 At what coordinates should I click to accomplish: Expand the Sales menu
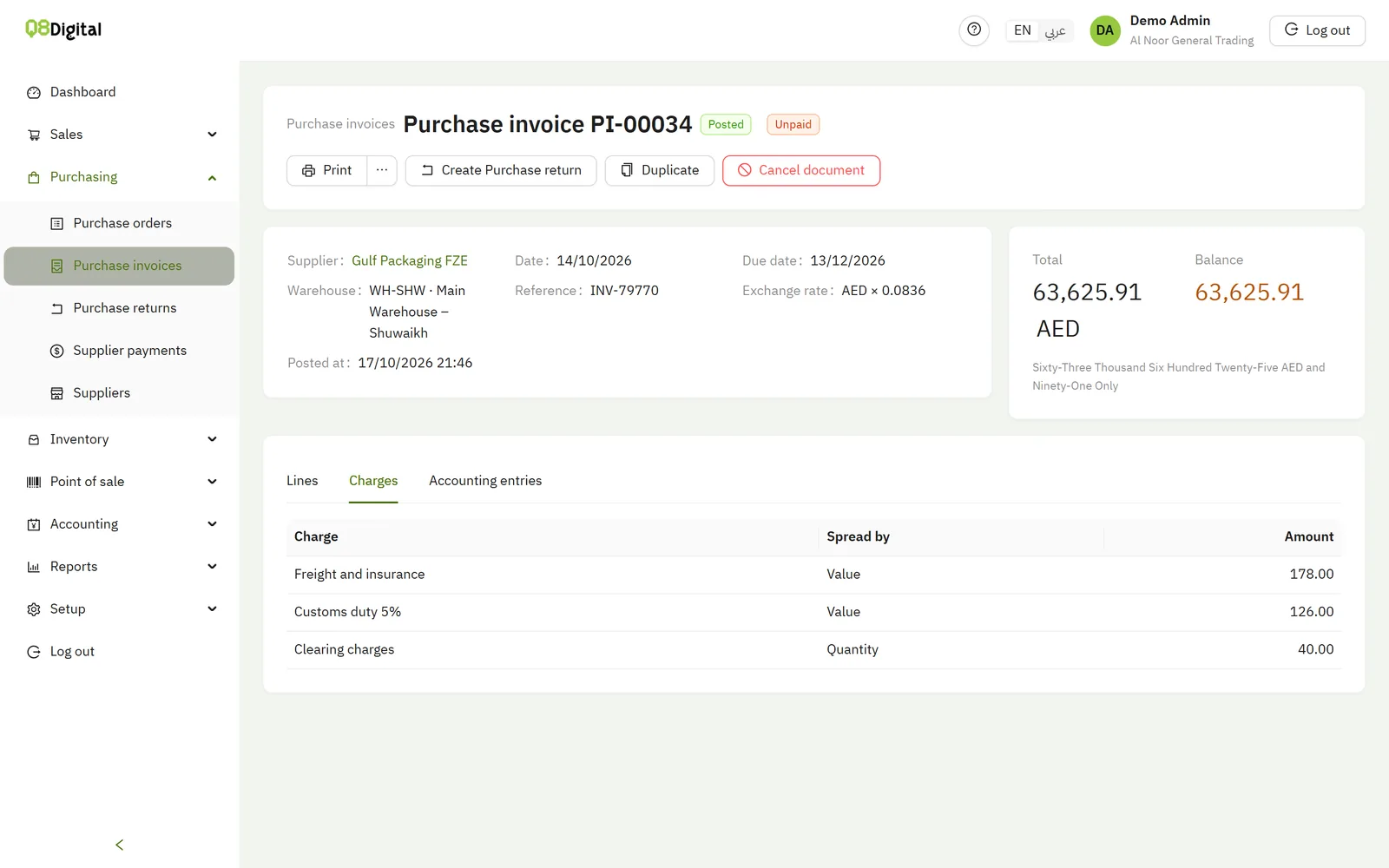pos(120,135)
